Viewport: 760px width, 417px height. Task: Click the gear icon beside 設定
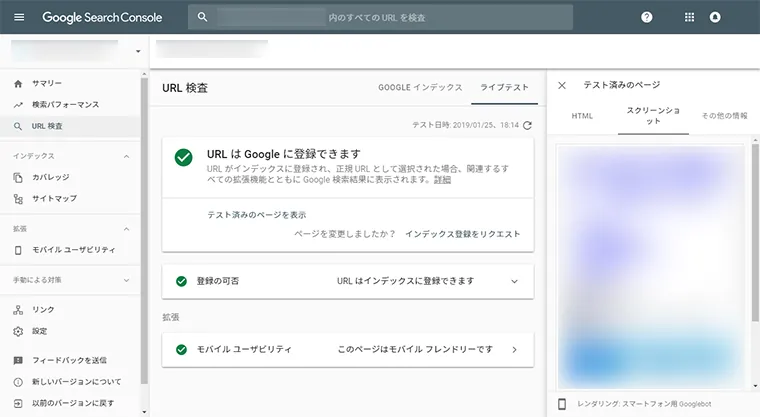(x=18, y=331)
